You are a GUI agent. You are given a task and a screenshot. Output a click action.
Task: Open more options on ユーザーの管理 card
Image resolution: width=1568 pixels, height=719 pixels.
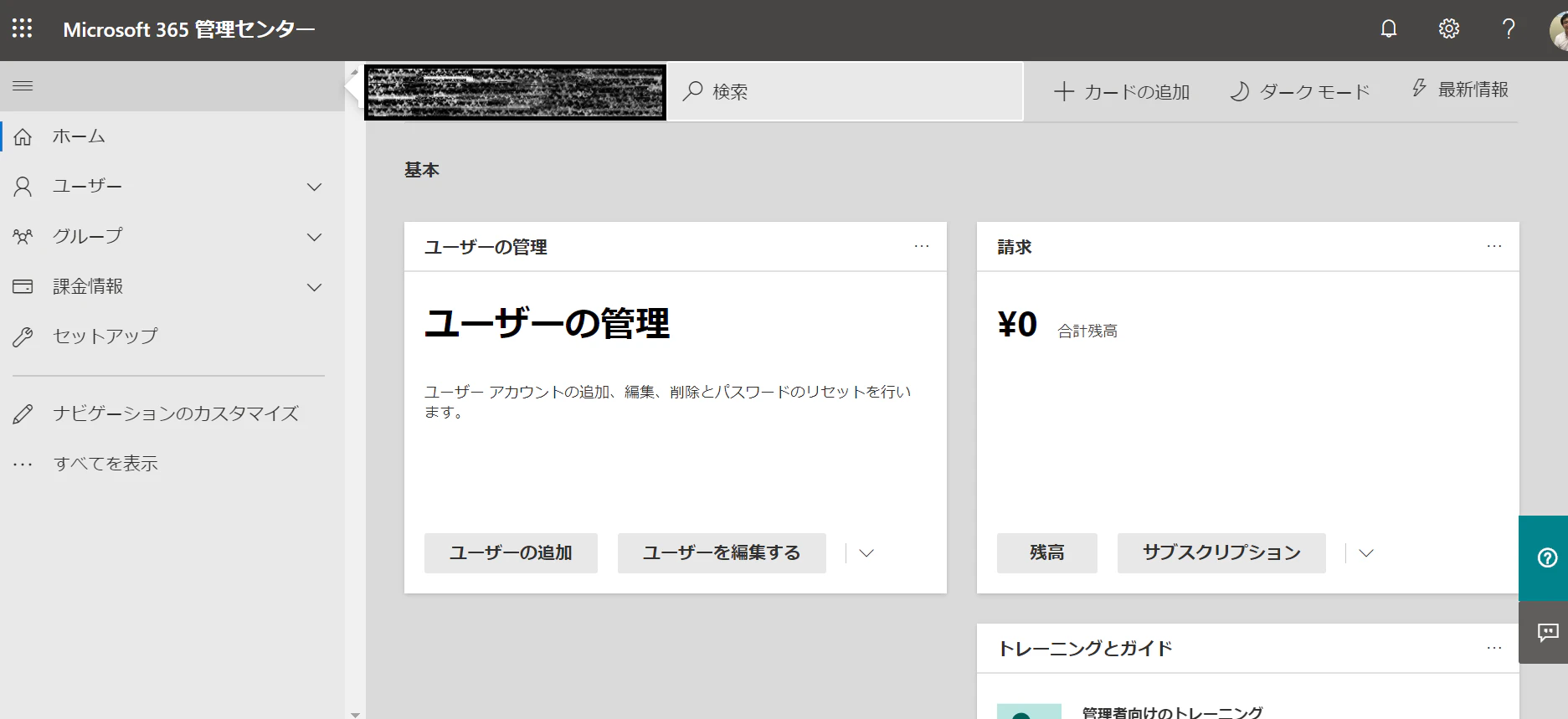tap(922, 246)
